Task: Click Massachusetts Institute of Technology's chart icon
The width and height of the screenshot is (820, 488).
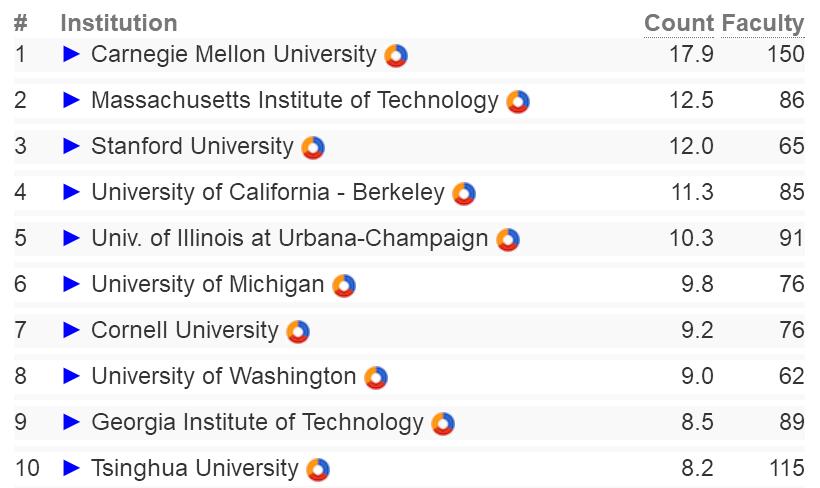Action: click(518, 101)
